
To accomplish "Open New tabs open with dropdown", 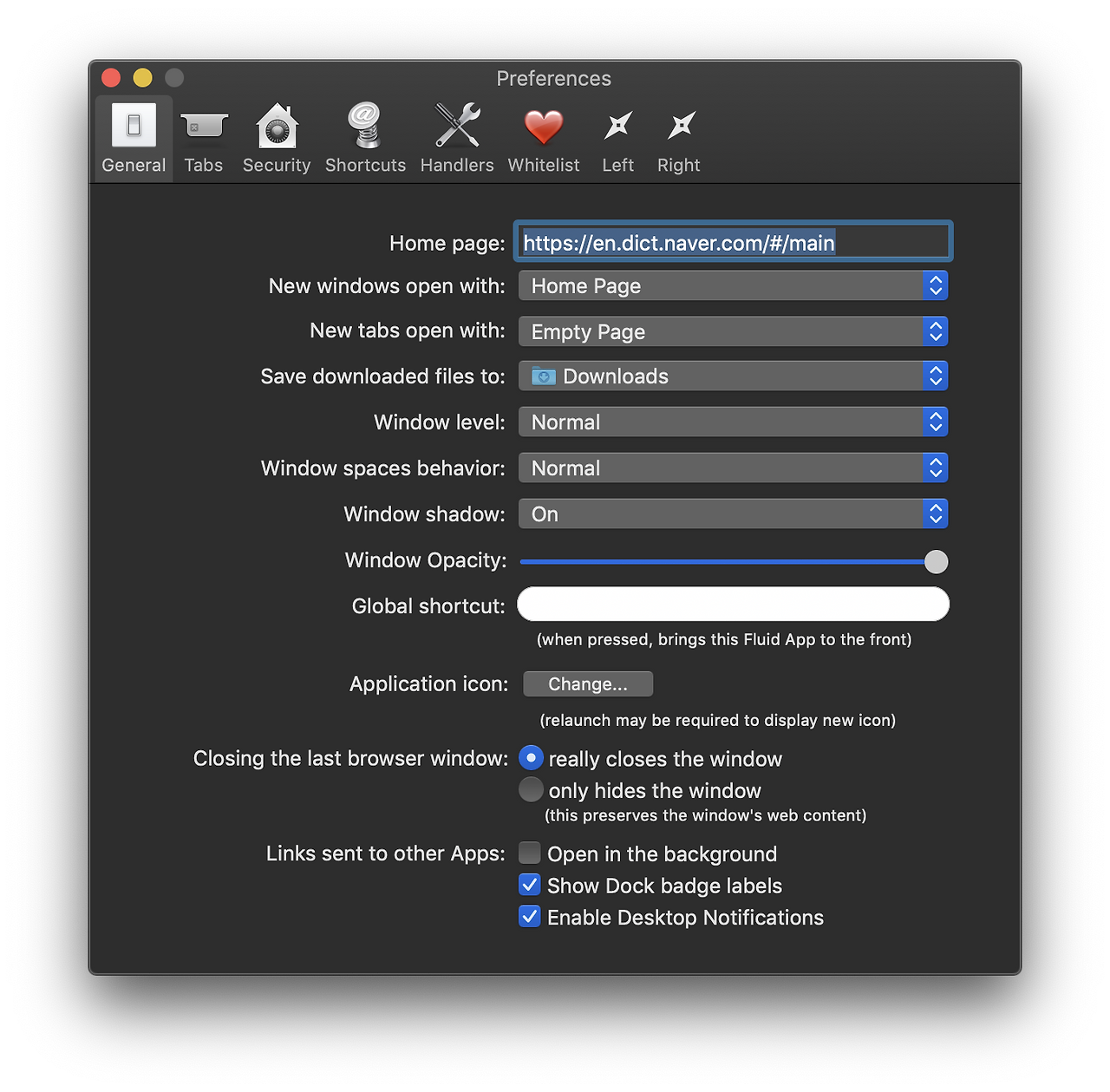I will pos(733,331).
